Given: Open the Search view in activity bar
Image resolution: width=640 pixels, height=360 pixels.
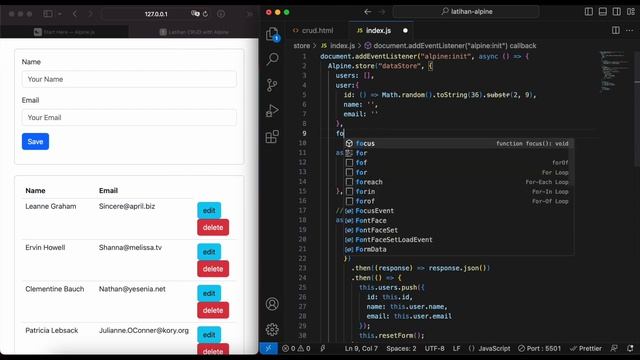Looking at the screenshot, I should click(x=272, y=59).
